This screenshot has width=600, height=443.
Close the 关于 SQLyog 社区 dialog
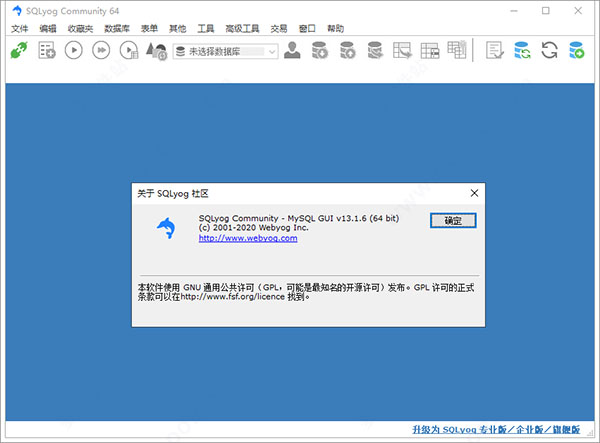474,193
